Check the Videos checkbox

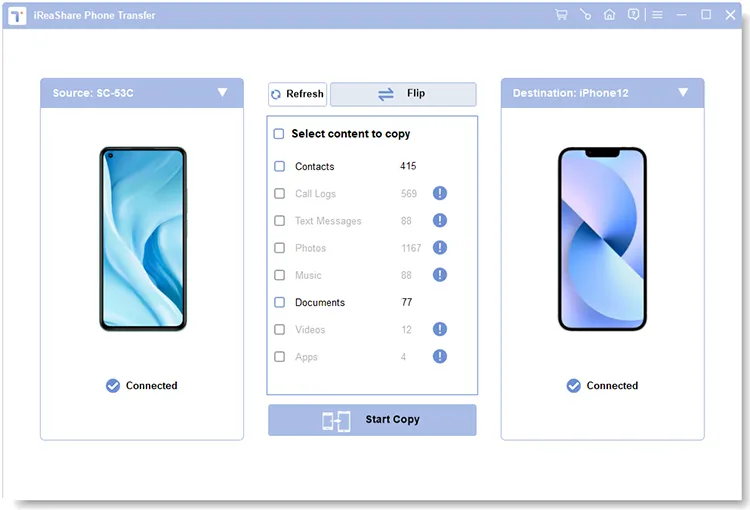click(x=280, y=330)
